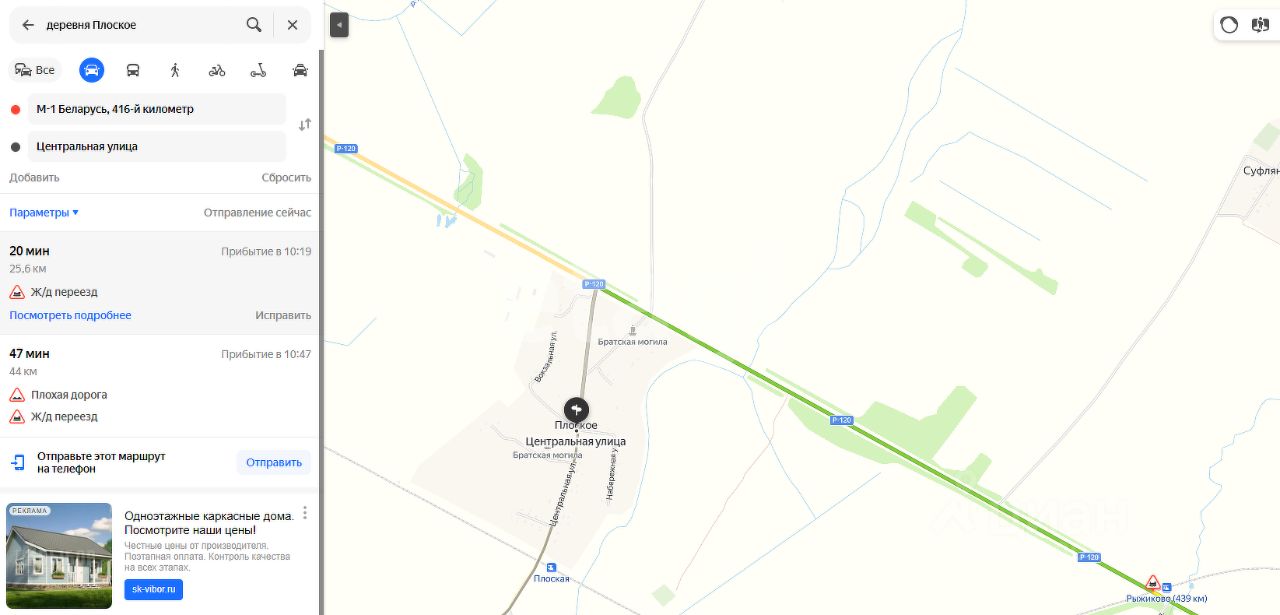The width and height of the screenshot is (1280, 615).
Task: Open the house advertisement thumbnail
Action: tap(59, 555)
